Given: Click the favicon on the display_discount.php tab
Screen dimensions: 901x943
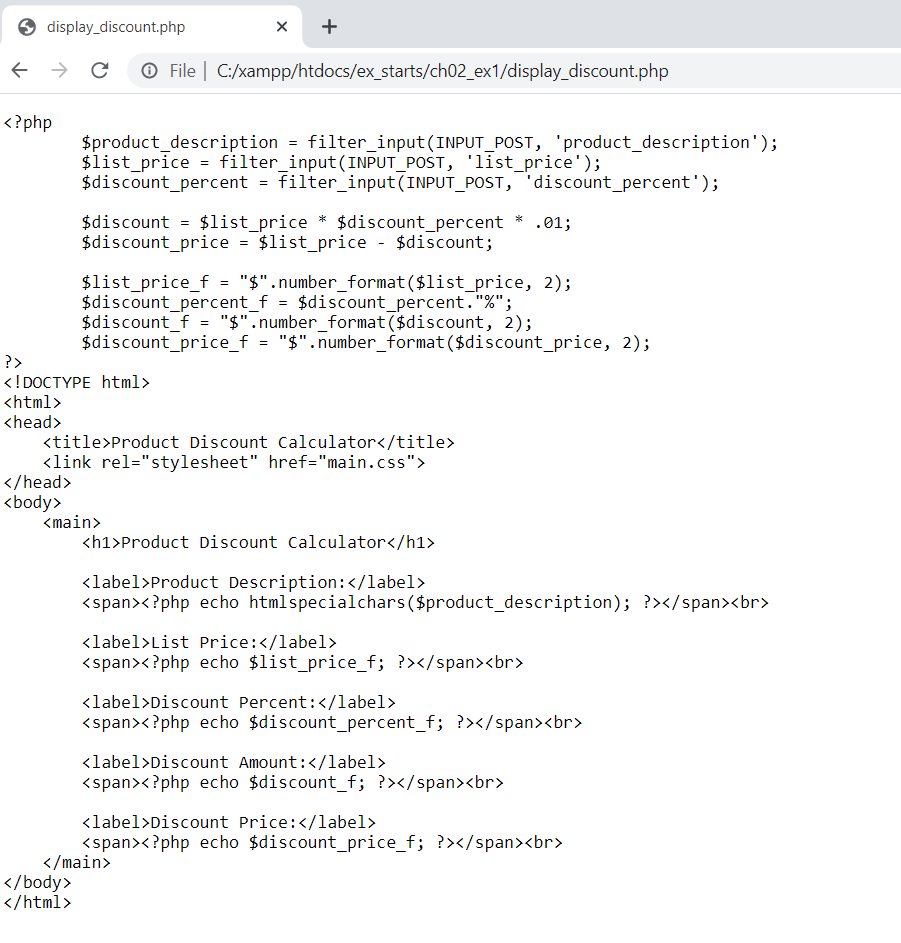Looking at the screenshot, I should (26, 27).
